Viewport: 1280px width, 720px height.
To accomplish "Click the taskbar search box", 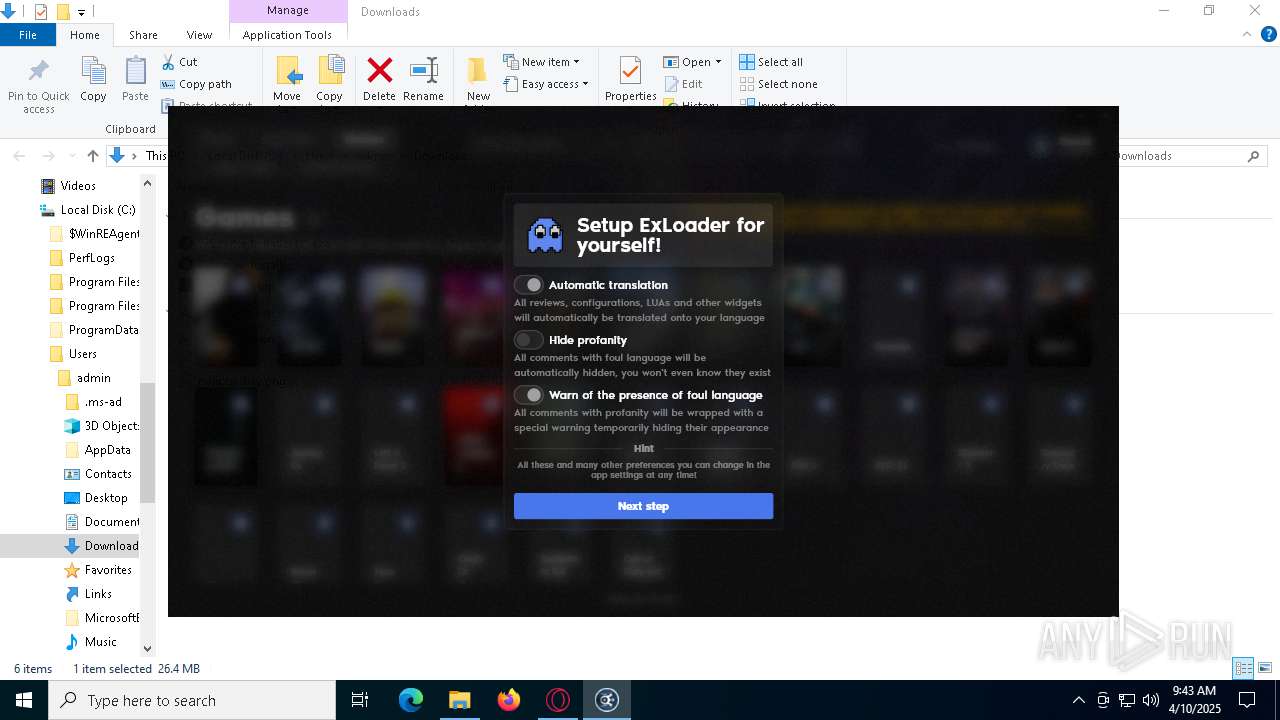I will coord(192,700).
